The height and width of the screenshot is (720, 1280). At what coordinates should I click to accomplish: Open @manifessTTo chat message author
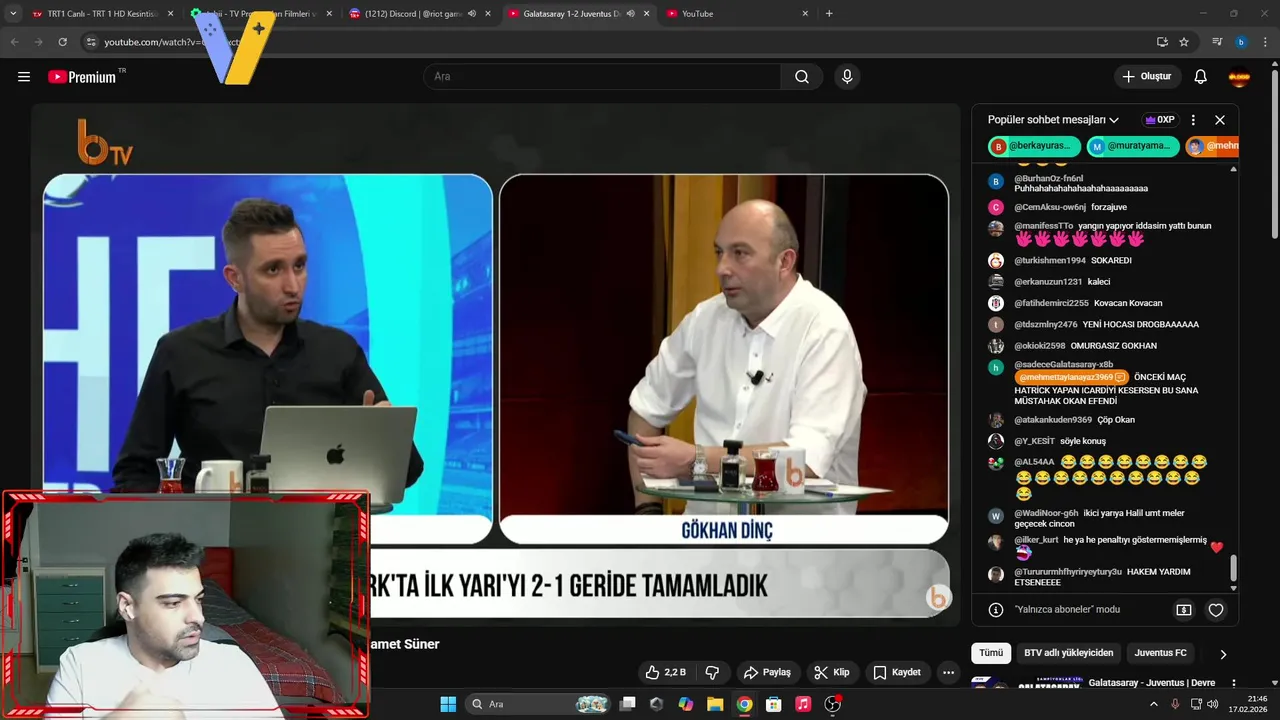click(1043, 226)
